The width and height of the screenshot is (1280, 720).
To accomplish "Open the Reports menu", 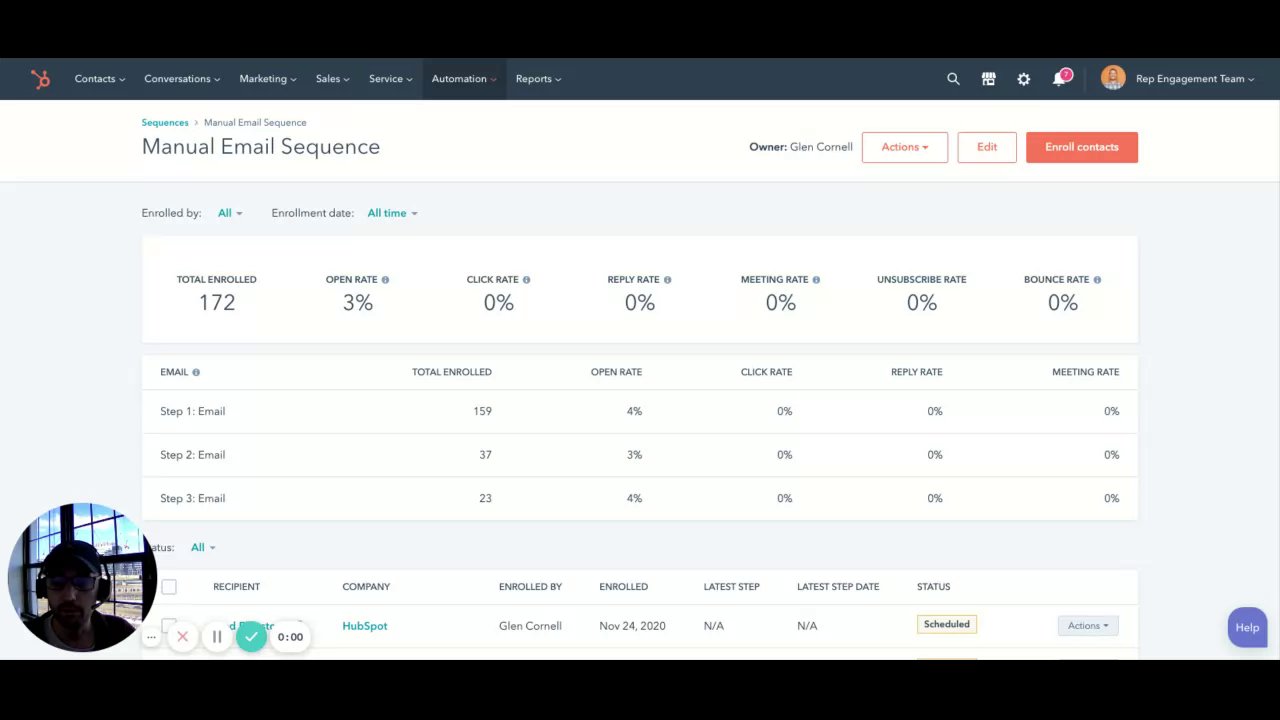I will pos(538,79).
